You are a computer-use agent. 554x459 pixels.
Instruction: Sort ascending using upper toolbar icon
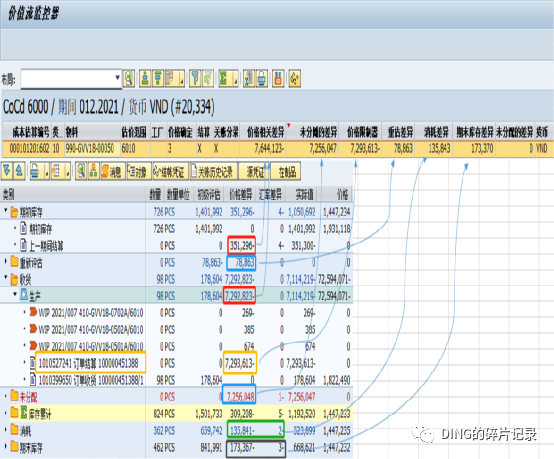[x=145, y=78]
